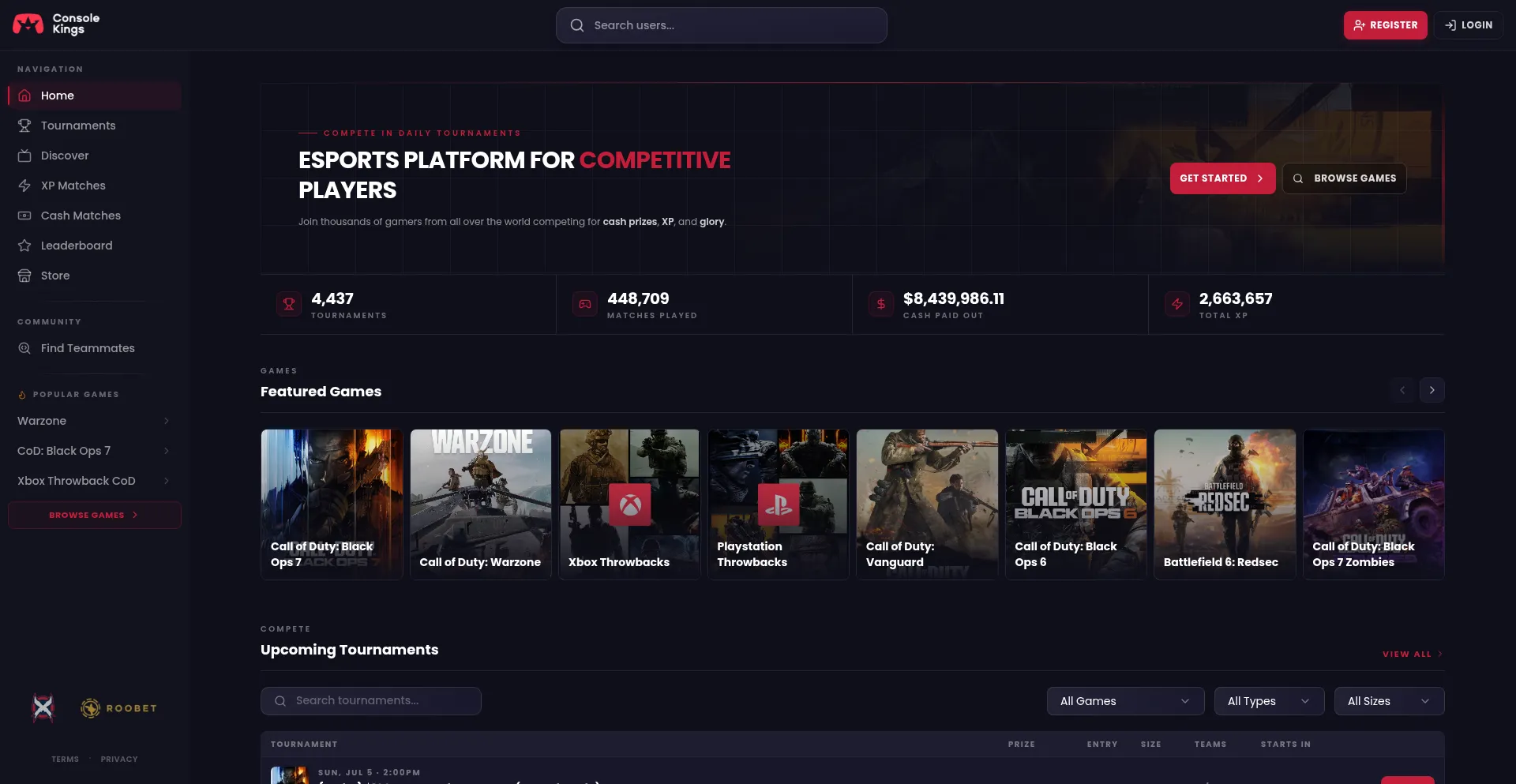Open the All Sizes dropdown

coord(1389,701)
